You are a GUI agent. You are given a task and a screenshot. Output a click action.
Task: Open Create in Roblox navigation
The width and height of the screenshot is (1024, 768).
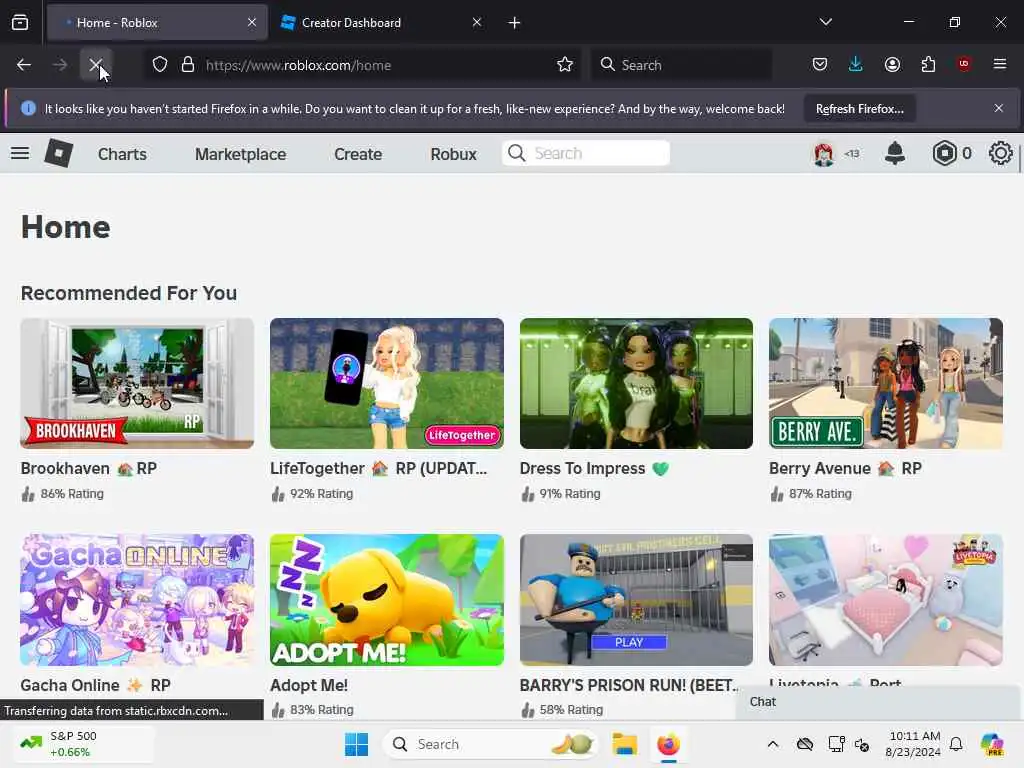click(x=358, y=154)
